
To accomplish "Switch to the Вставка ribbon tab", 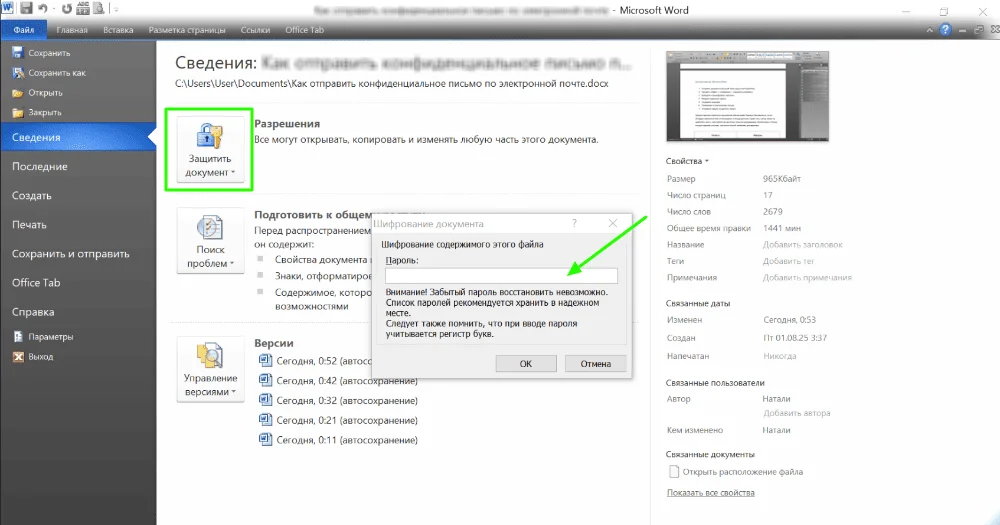I will 118,30.
